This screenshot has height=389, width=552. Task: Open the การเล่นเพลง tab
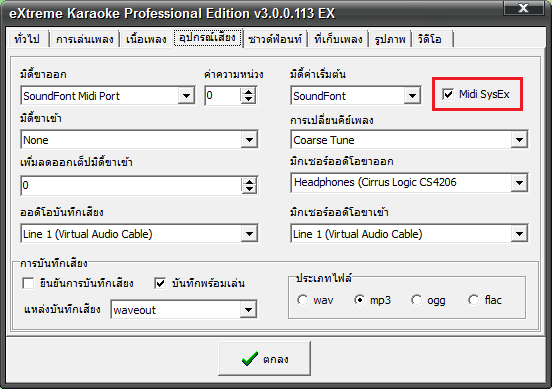tap(84, 39)
